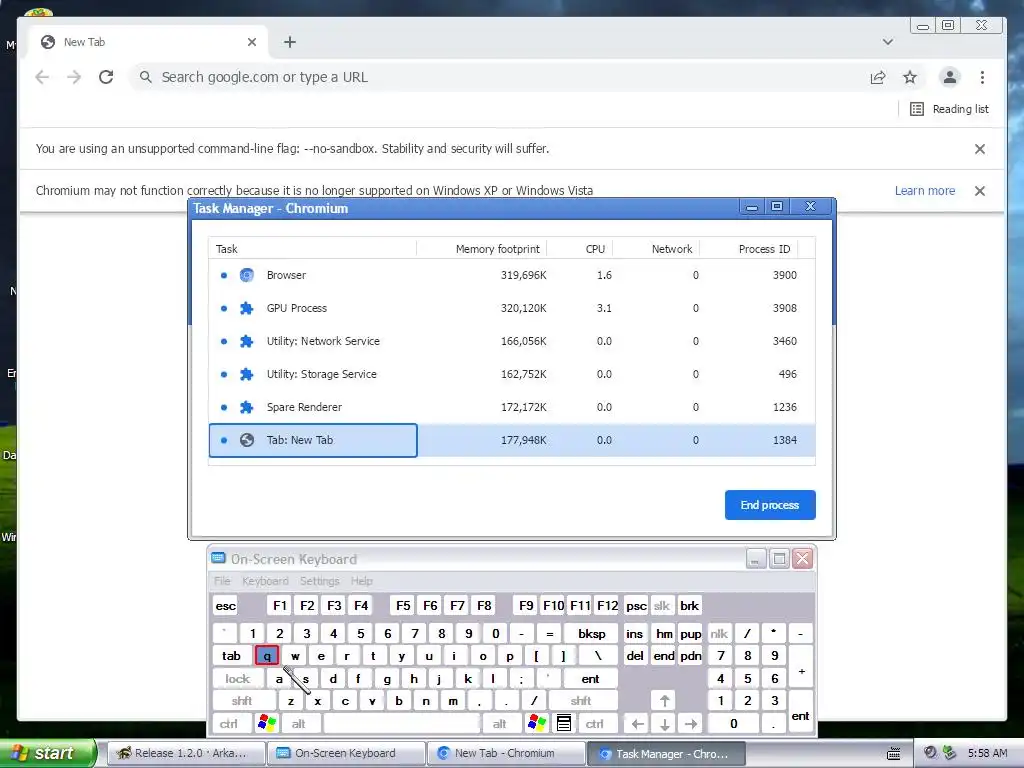This screenshot has width=1024, height=768.
Task: Switch to On-Screen Keyboard taskbar item
Action: click(x=345, y=753)
